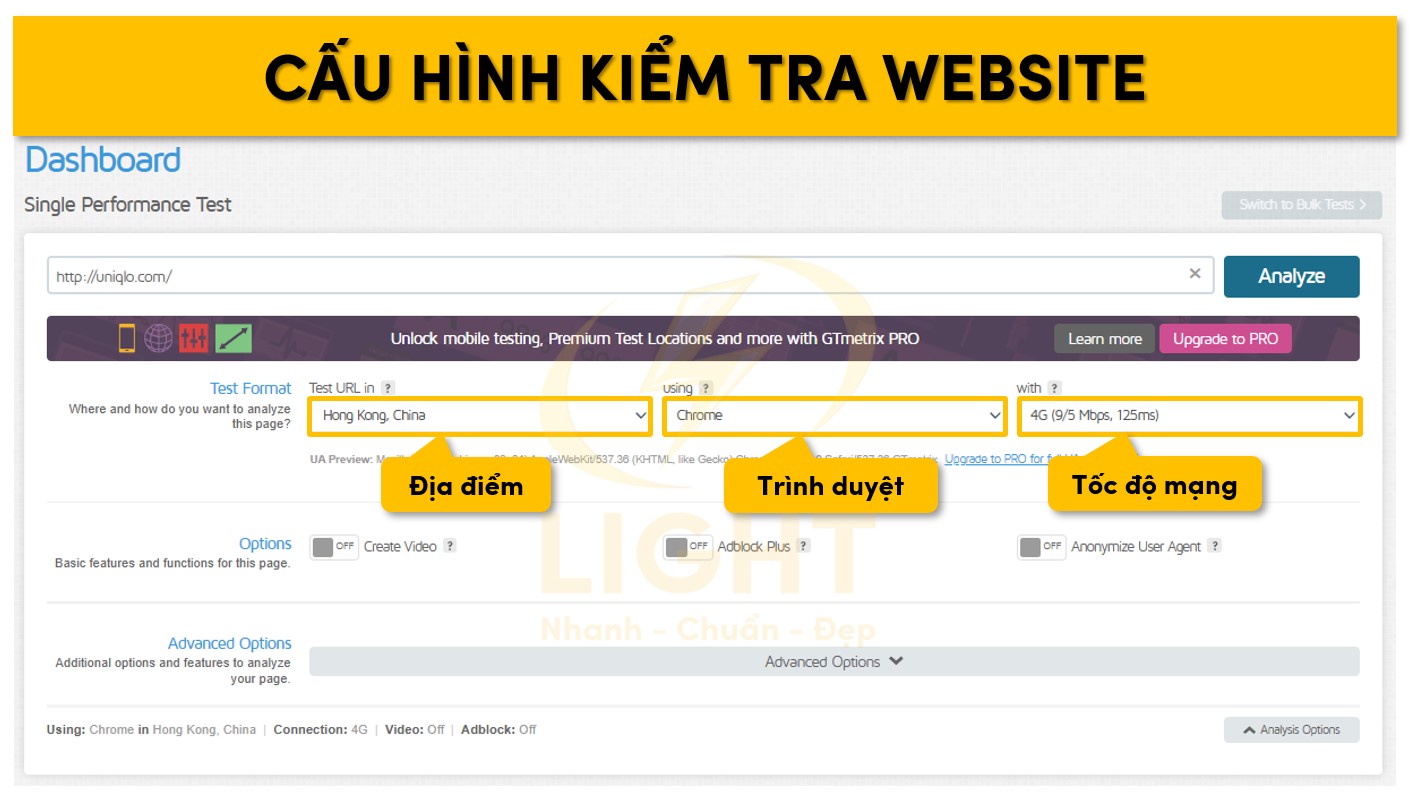Toggle the Create Video switch

pyautogui.click(x=334, y=547)
